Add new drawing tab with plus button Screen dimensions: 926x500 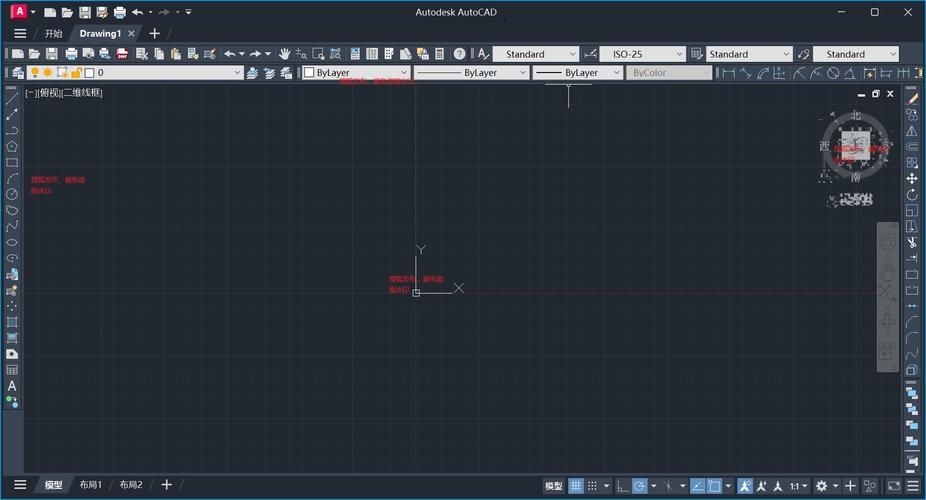(x=154, y=33)
